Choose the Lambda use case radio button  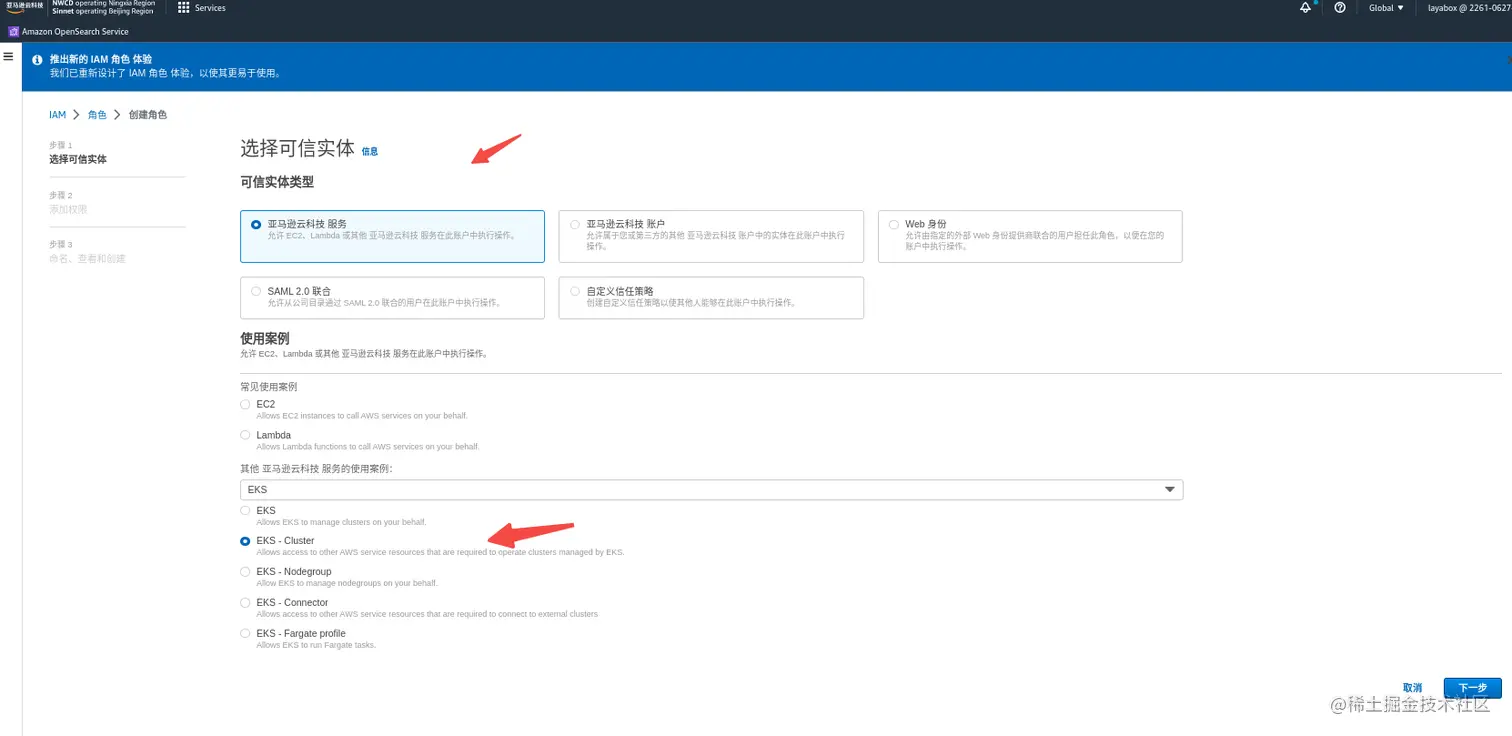point(245,435)
